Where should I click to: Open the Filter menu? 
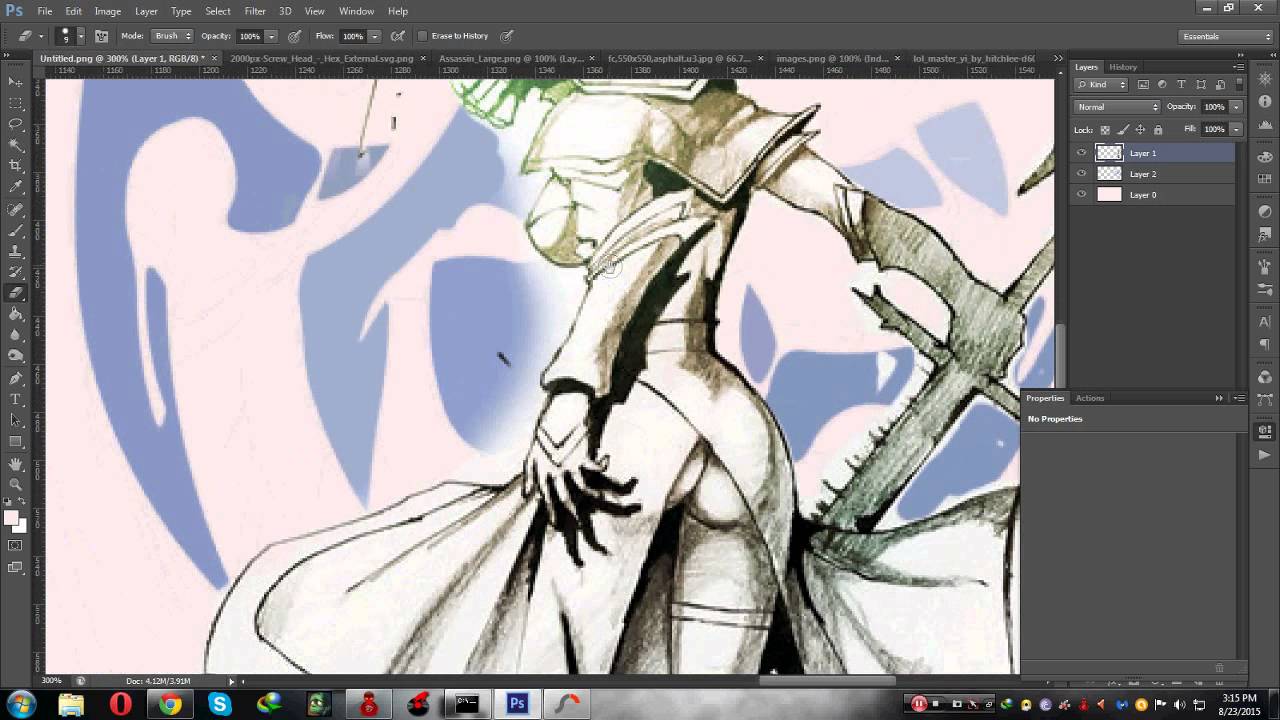click(255, 11)
